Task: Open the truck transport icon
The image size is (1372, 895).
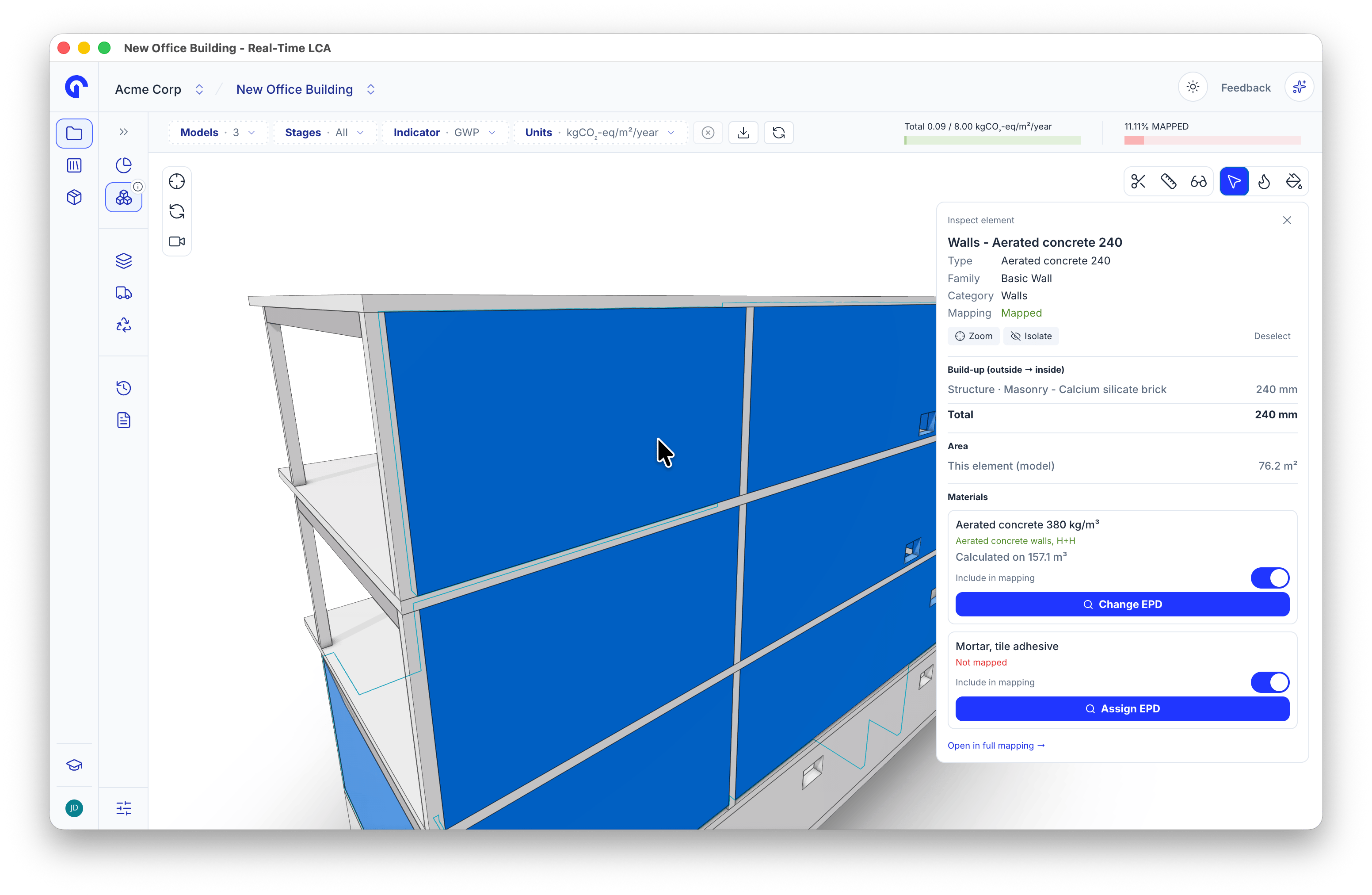Action: (x=123, y=293)
